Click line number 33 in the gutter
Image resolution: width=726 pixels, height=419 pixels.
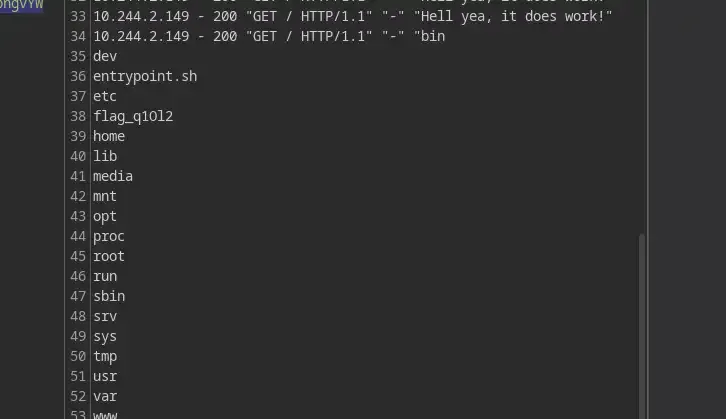tap(78, 16)
